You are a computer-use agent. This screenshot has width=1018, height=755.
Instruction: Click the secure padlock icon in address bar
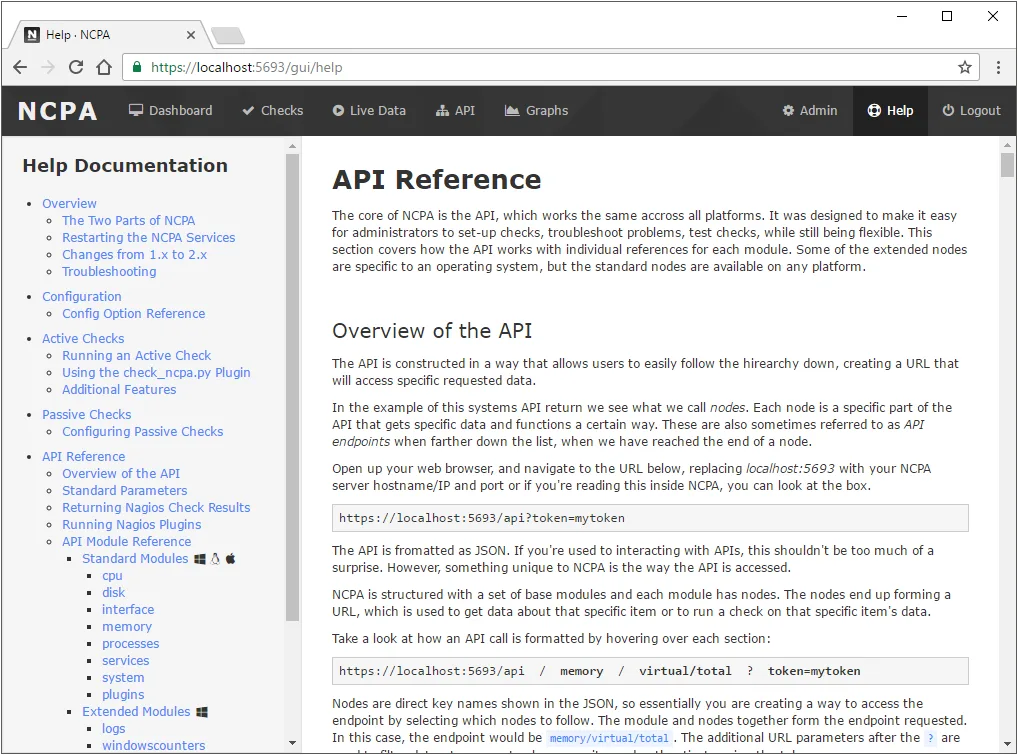coord(136,67)
